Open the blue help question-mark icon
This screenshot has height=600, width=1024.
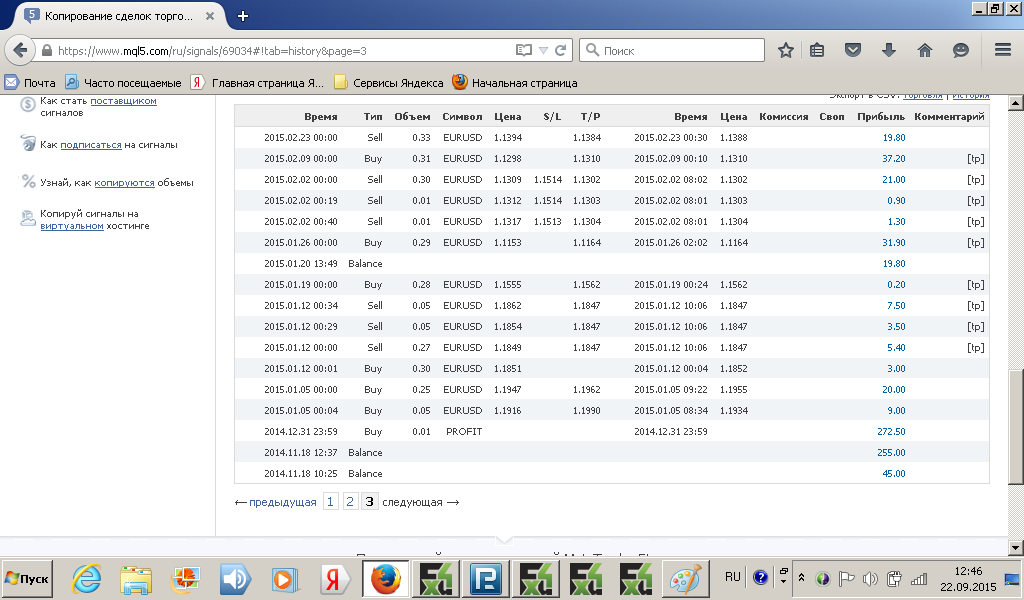(760, 577)
